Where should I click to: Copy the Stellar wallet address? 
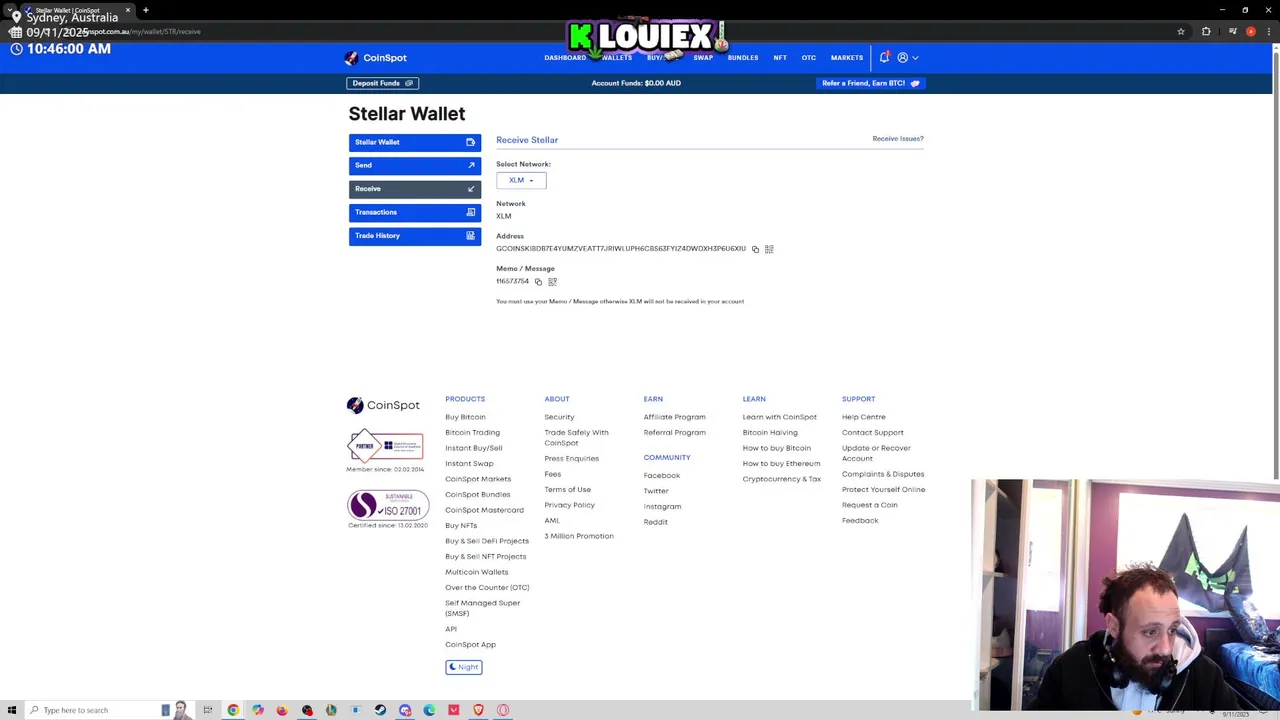point(755,249)
